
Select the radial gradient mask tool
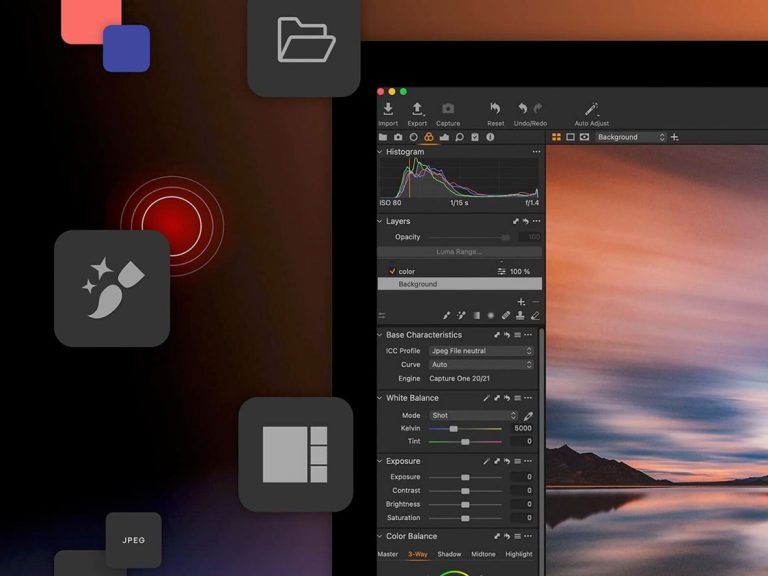coord(491,316)
